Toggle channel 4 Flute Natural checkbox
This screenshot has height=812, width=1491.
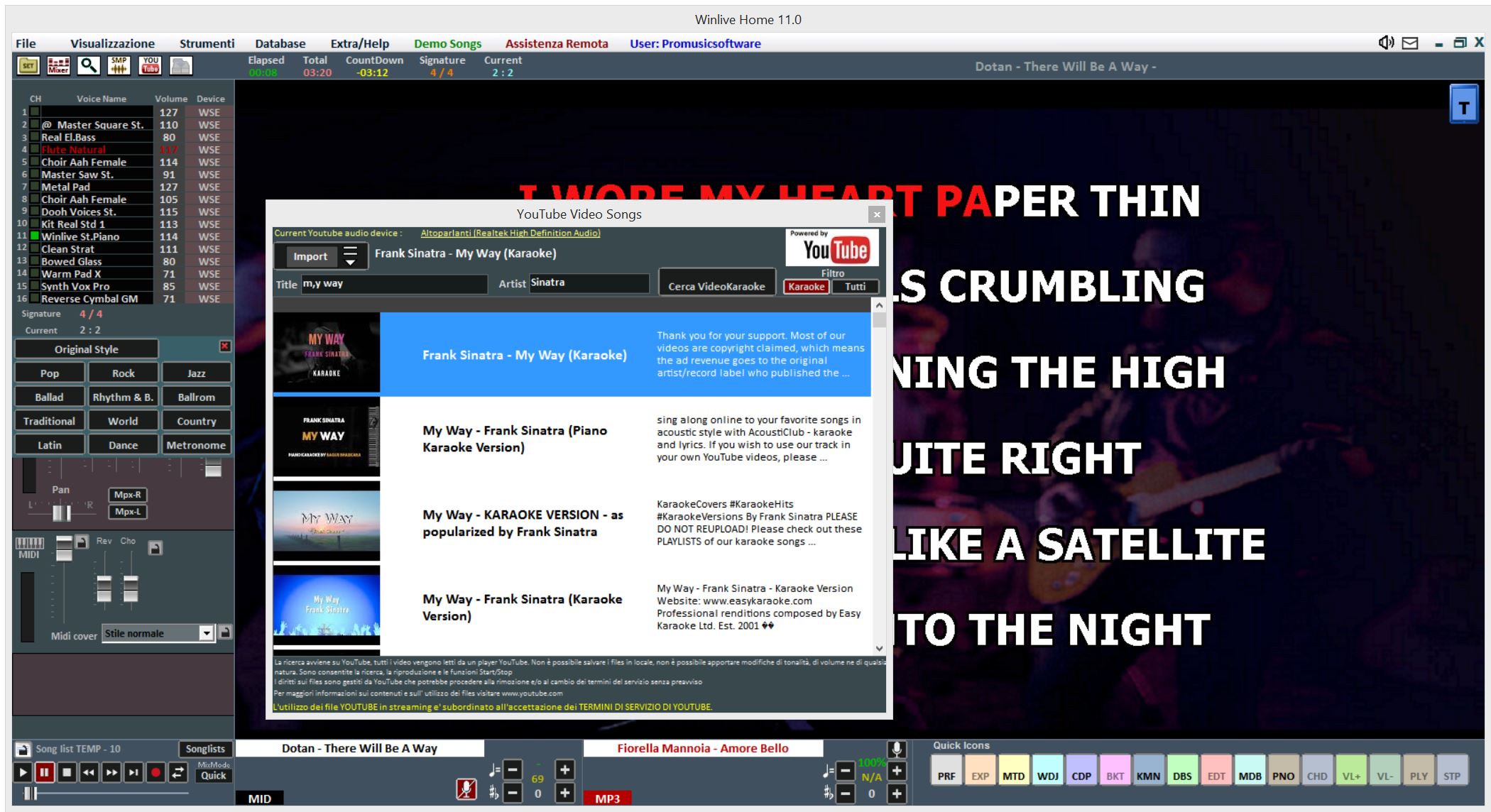(x=35, y=149)
